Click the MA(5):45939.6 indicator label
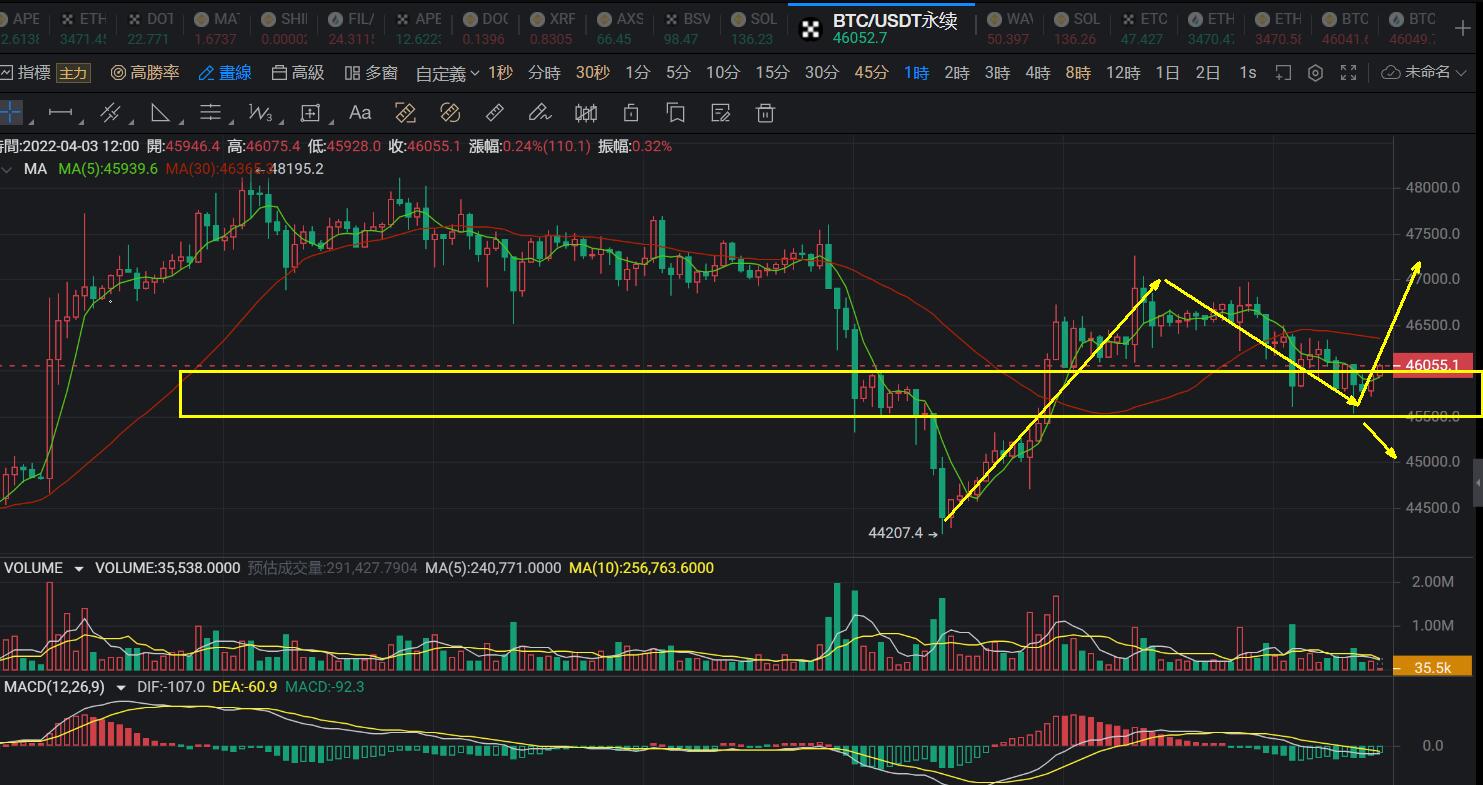 (x=108, y=169)
